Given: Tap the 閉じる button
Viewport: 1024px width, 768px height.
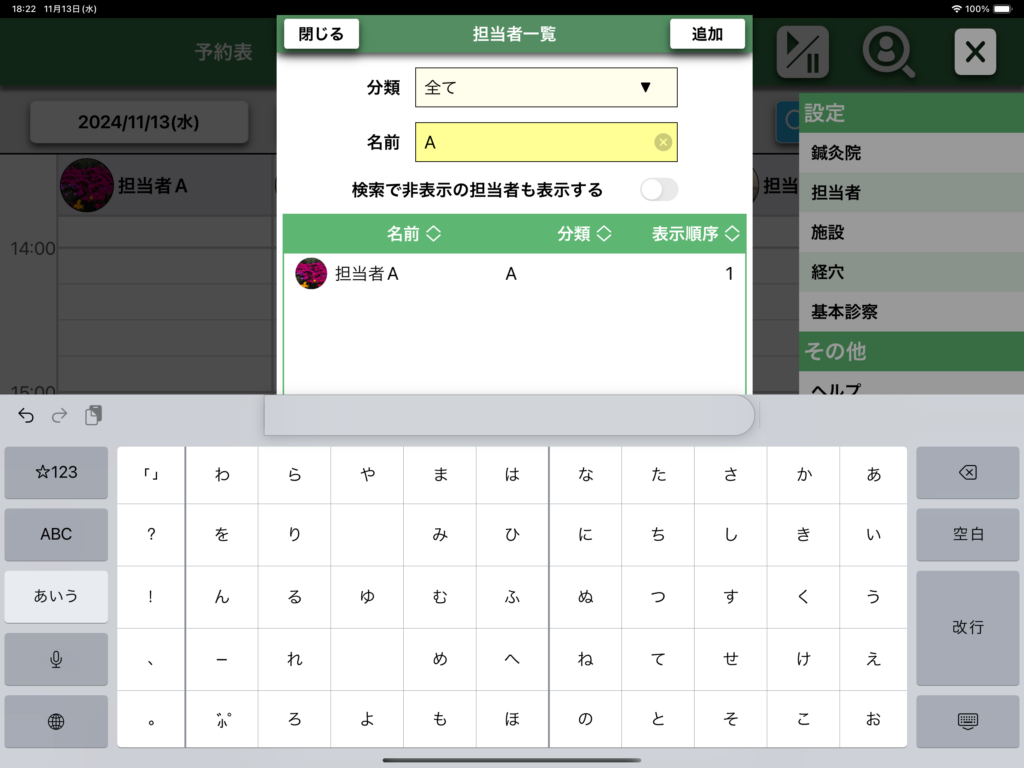Looking at the screenshot, I should point(321,34).
